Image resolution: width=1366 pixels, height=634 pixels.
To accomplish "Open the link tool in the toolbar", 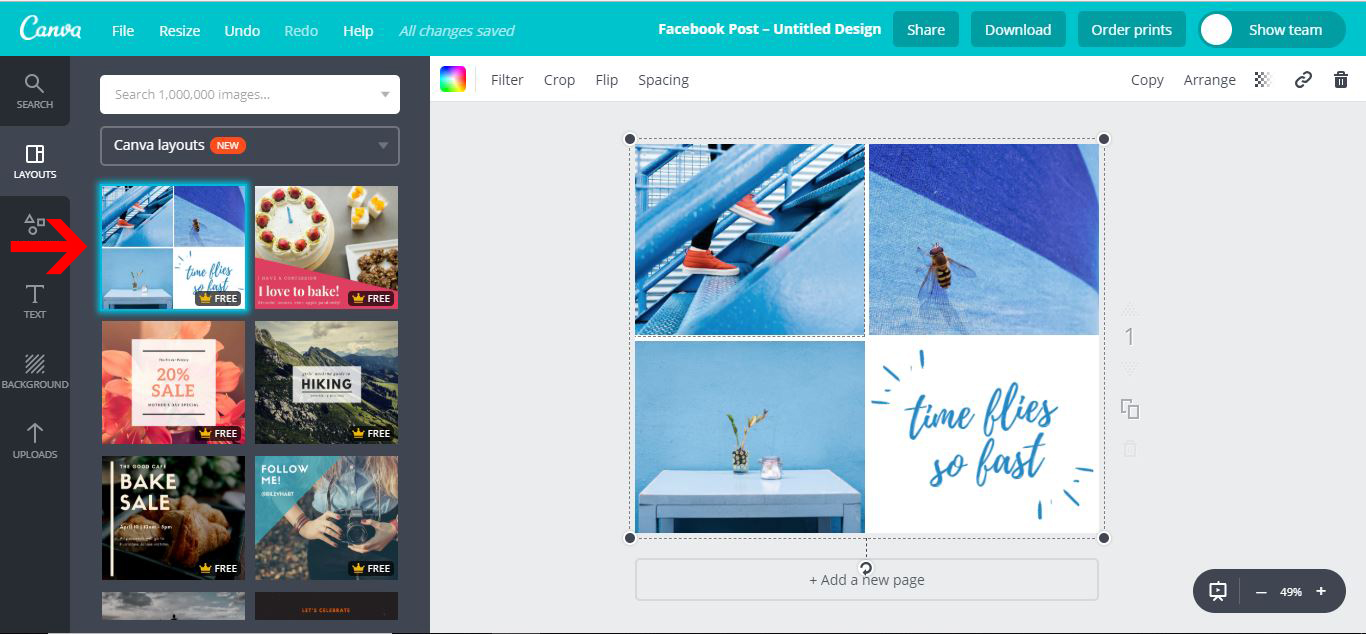I will [1302, 79].
